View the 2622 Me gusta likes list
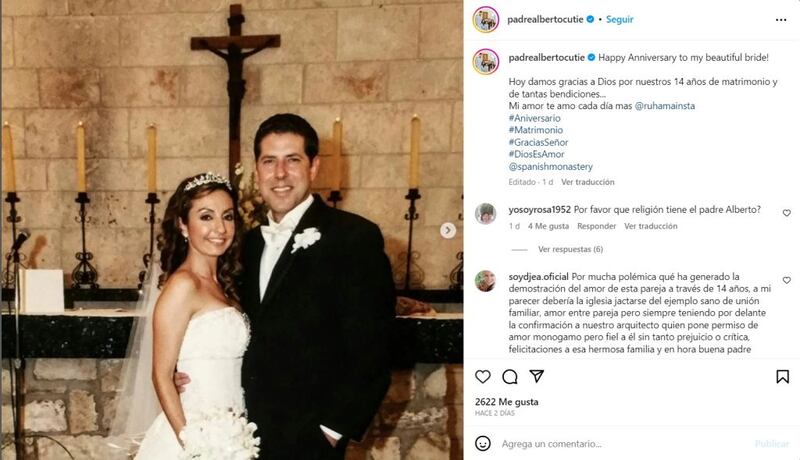 click(x=506, y=402)
